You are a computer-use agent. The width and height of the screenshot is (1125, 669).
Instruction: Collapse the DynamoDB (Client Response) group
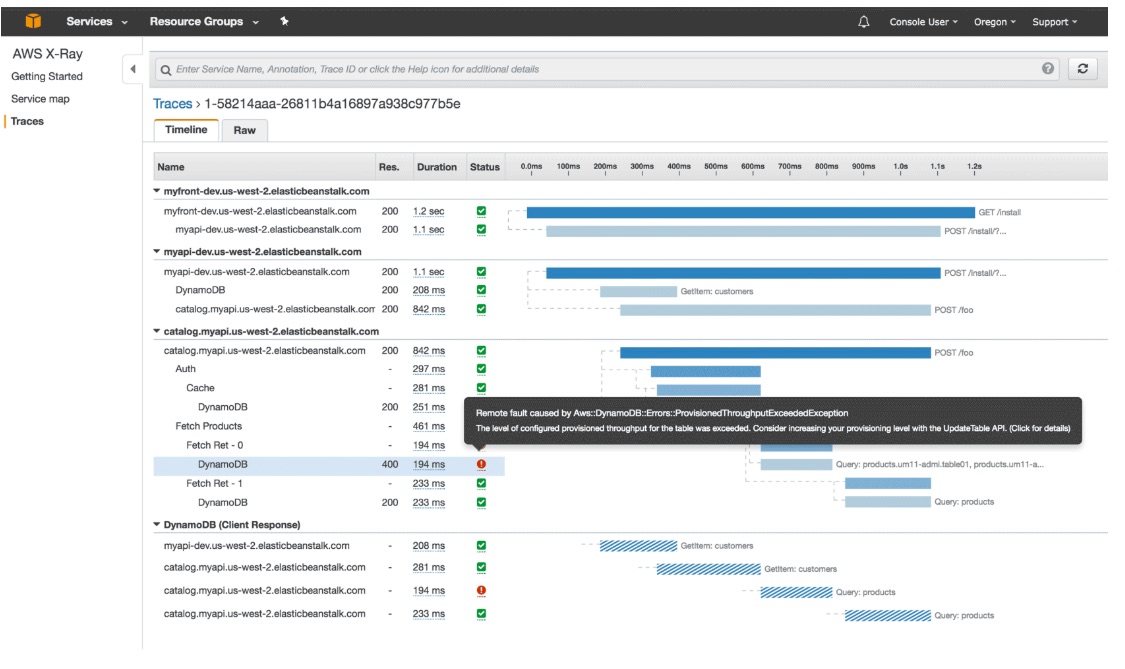point(156,525)
